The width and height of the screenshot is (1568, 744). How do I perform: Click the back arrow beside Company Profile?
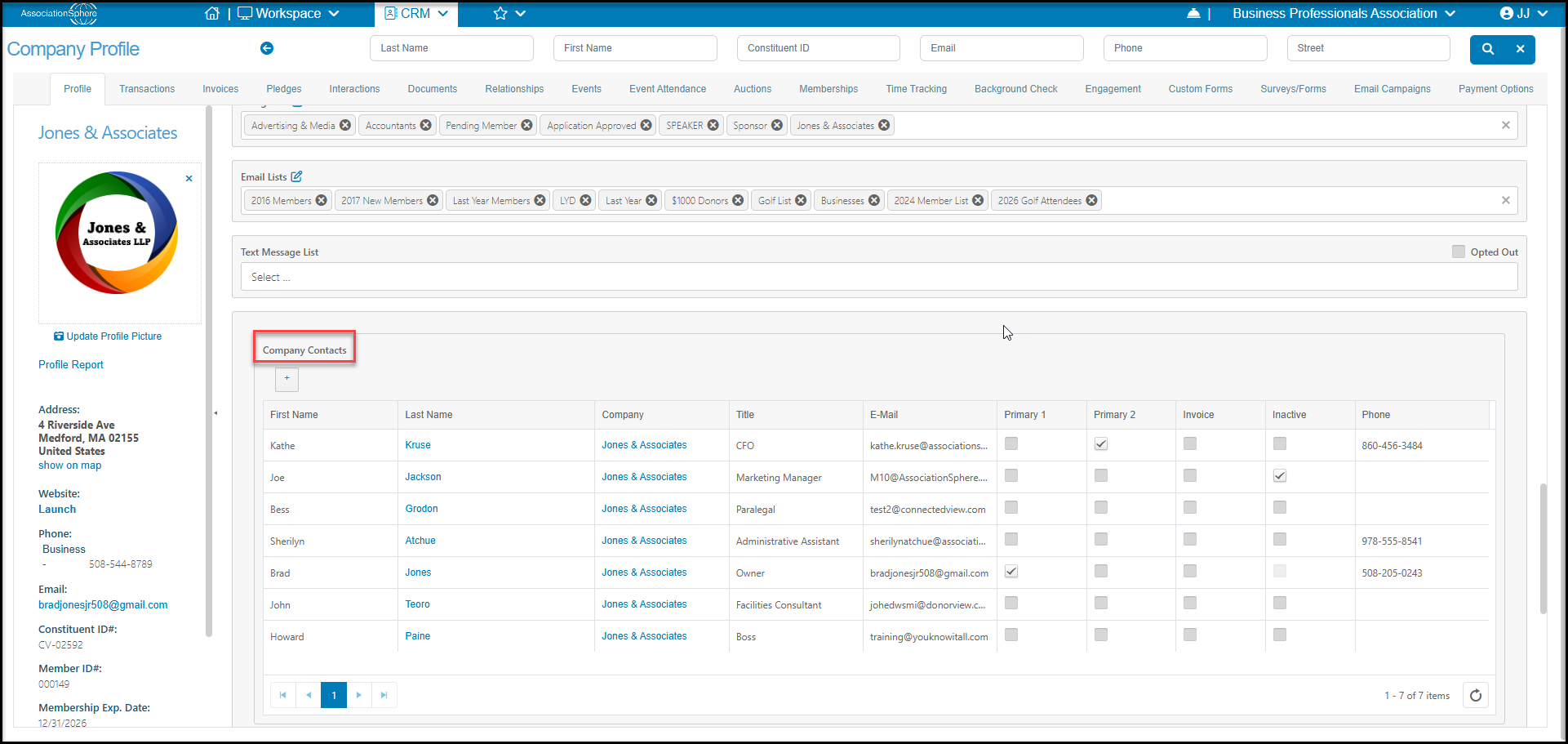pos(267,48)
